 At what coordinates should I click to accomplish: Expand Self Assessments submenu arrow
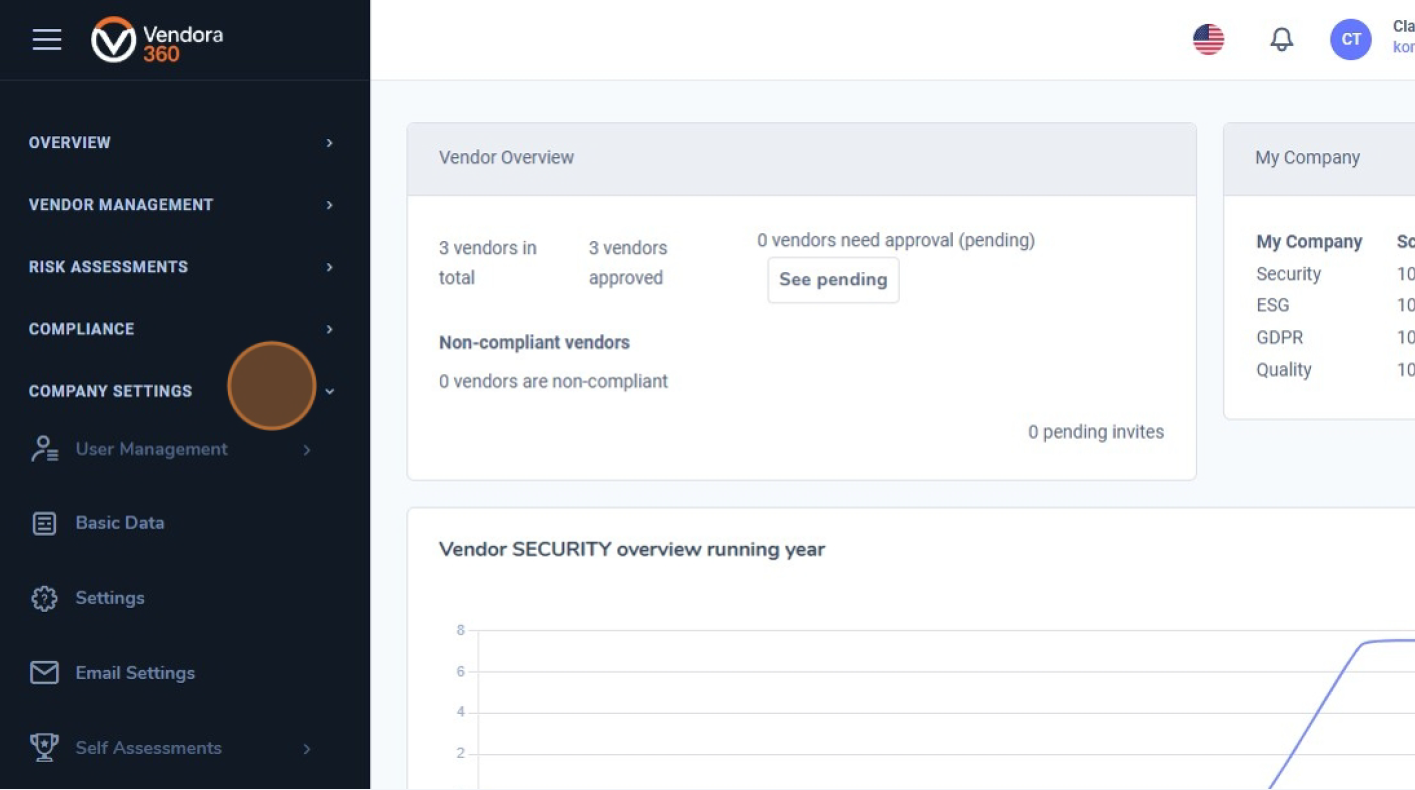click(307, 749)
